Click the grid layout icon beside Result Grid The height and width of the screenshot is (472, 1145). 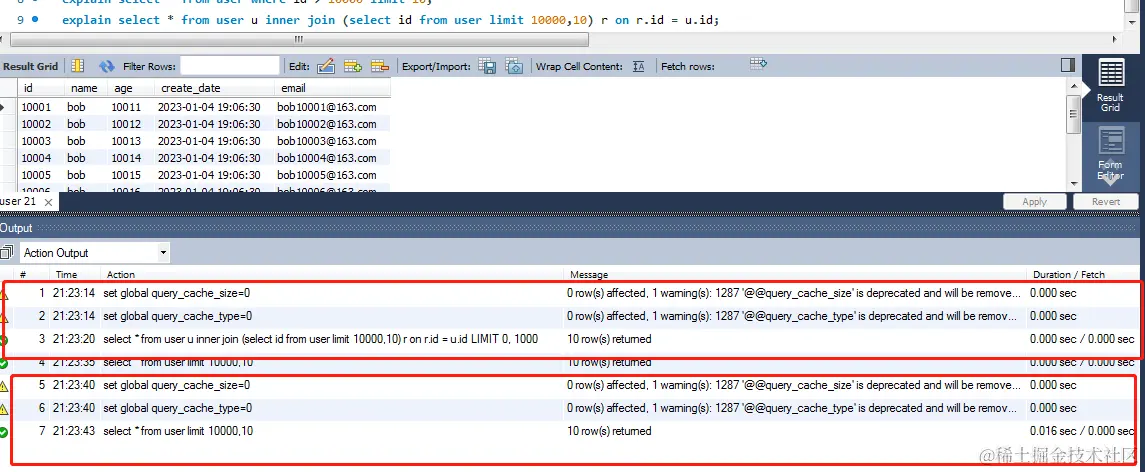click(x=77, y=66)
